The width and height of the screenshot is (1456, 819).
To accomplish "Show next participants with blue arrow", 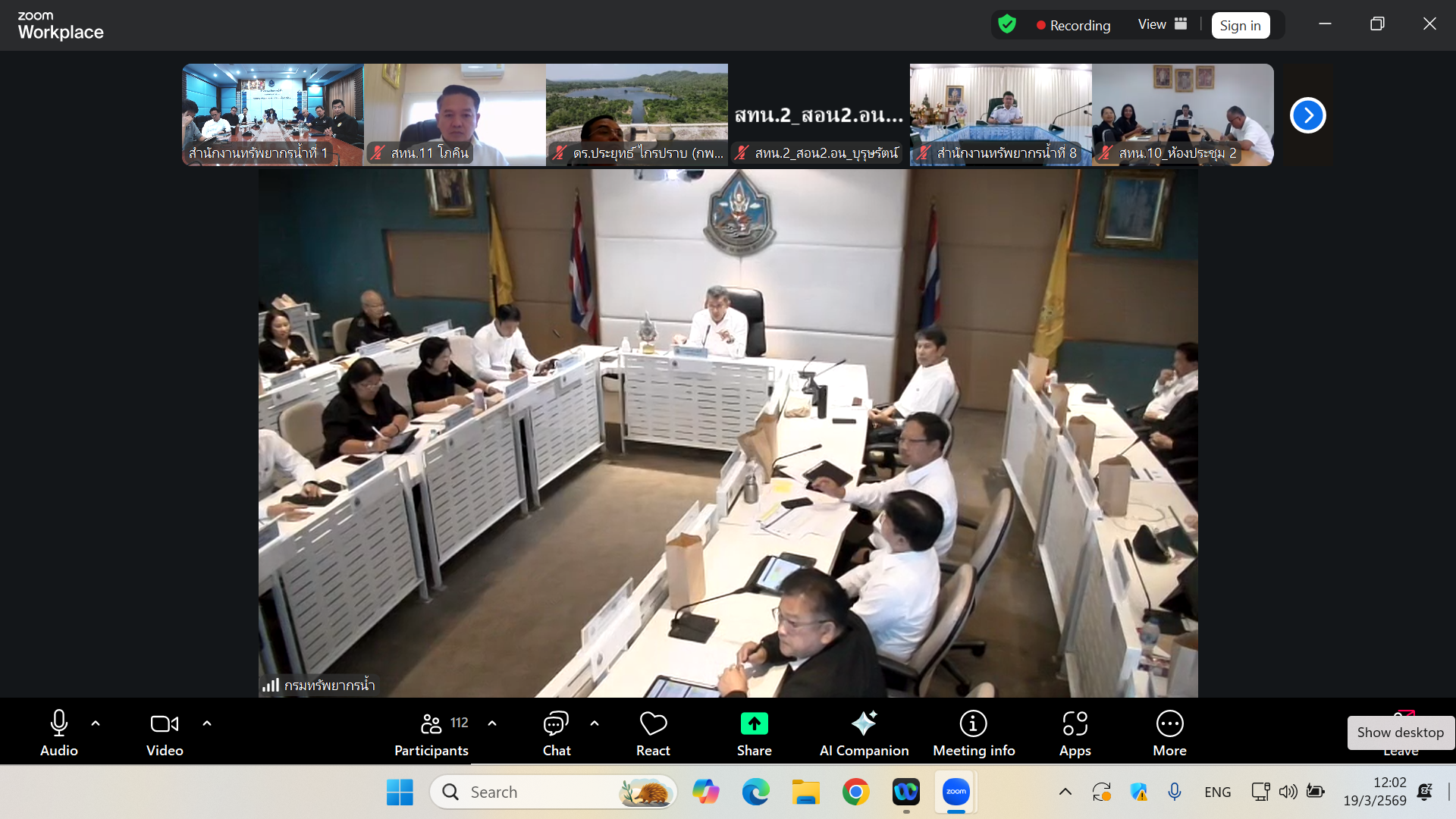I will [1307, 115].
